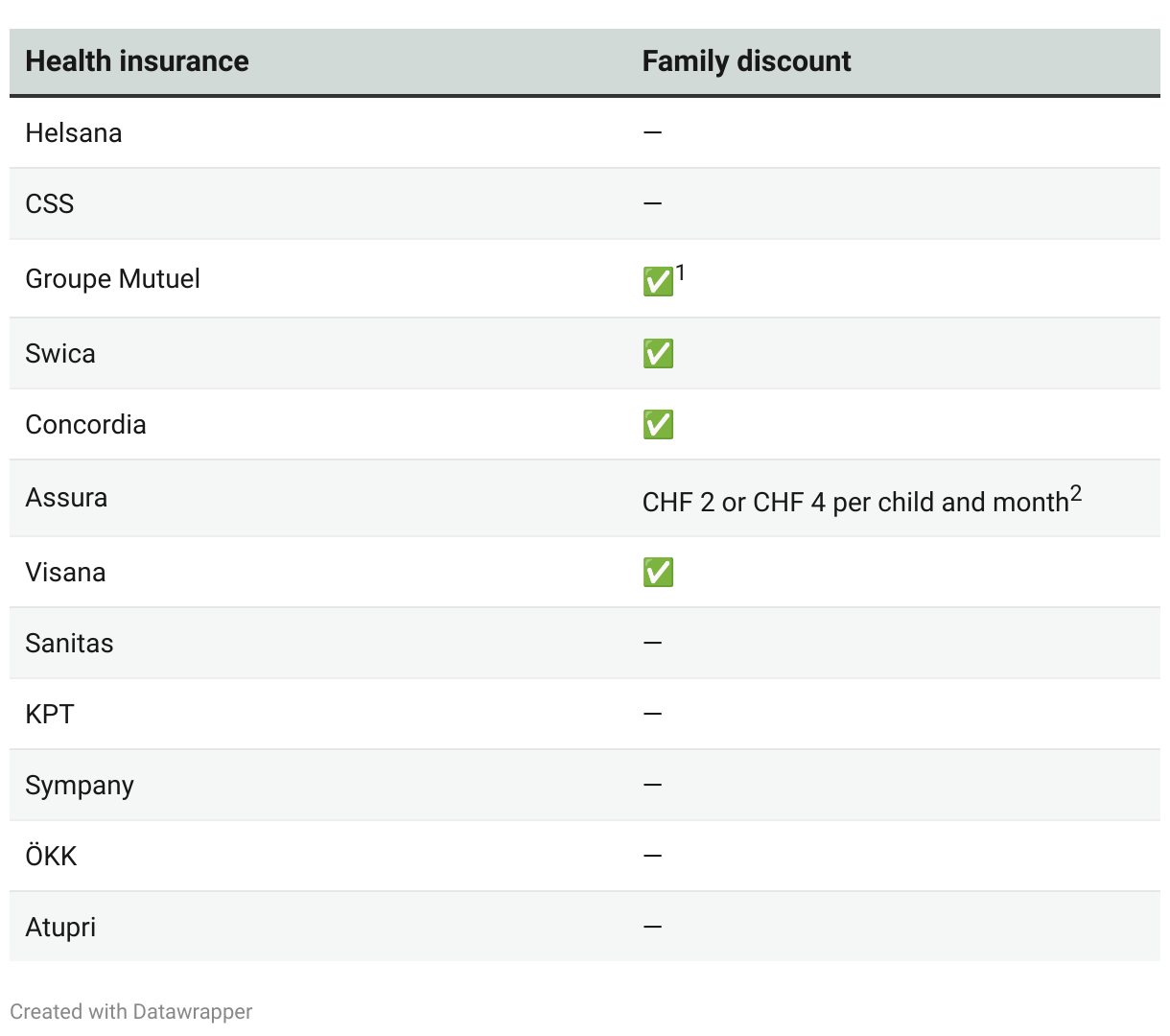This screenshot has height=1036, width=1170.
Task: Click the dash in the CSS row
Action: point(652,203)
